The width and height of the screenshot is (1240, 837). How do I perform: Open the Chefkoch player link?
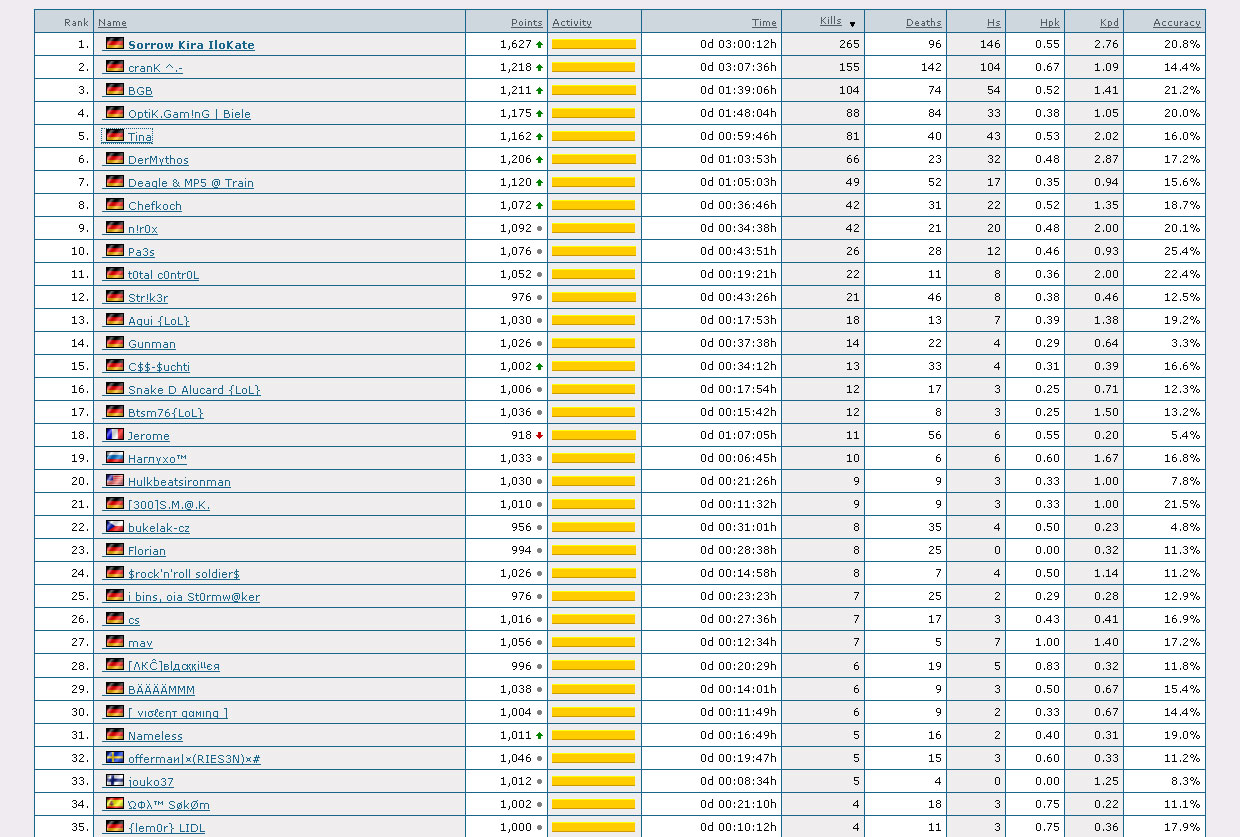155,206
